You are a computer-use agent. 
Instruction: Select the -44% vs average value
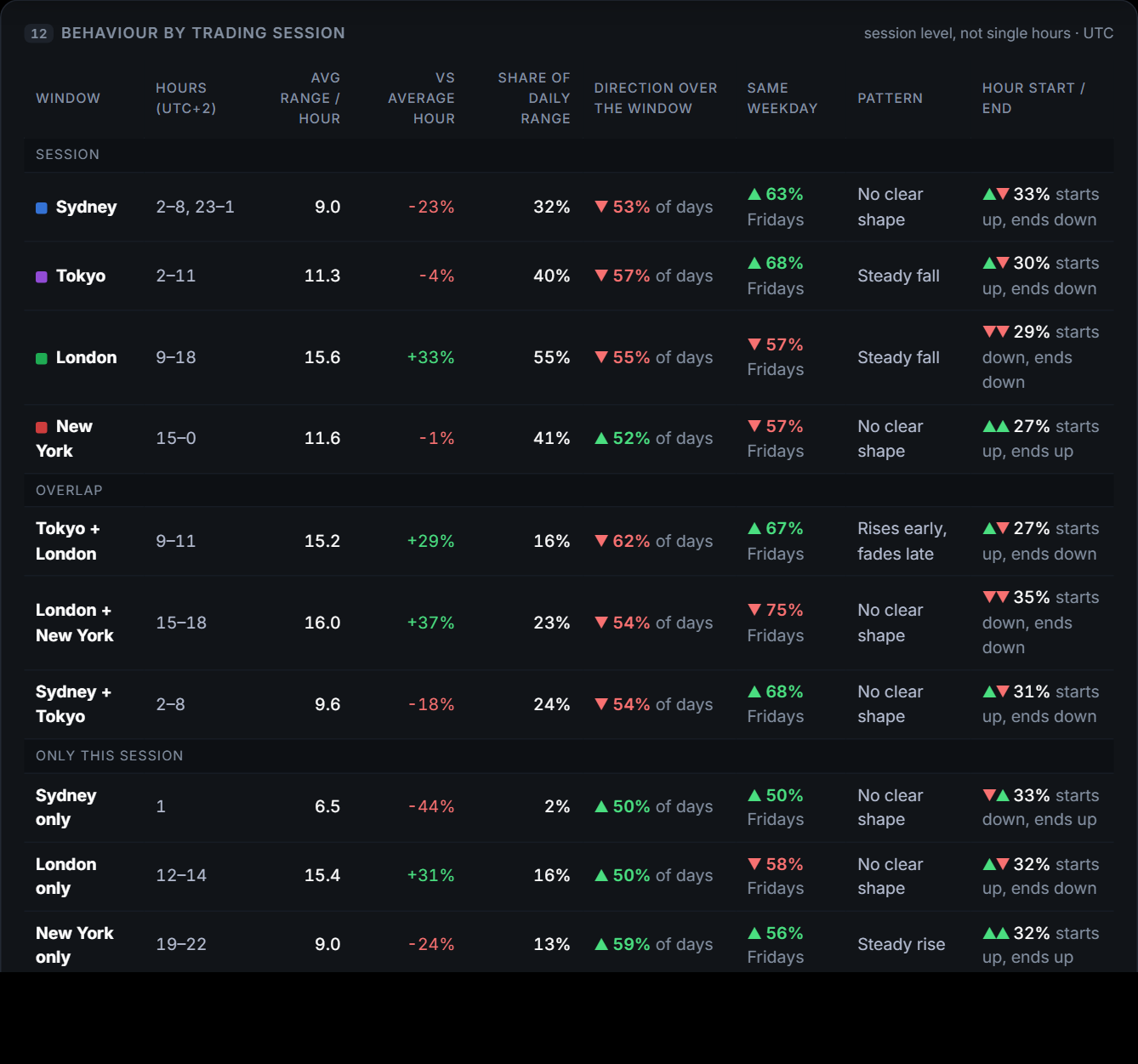click(431, 806)
